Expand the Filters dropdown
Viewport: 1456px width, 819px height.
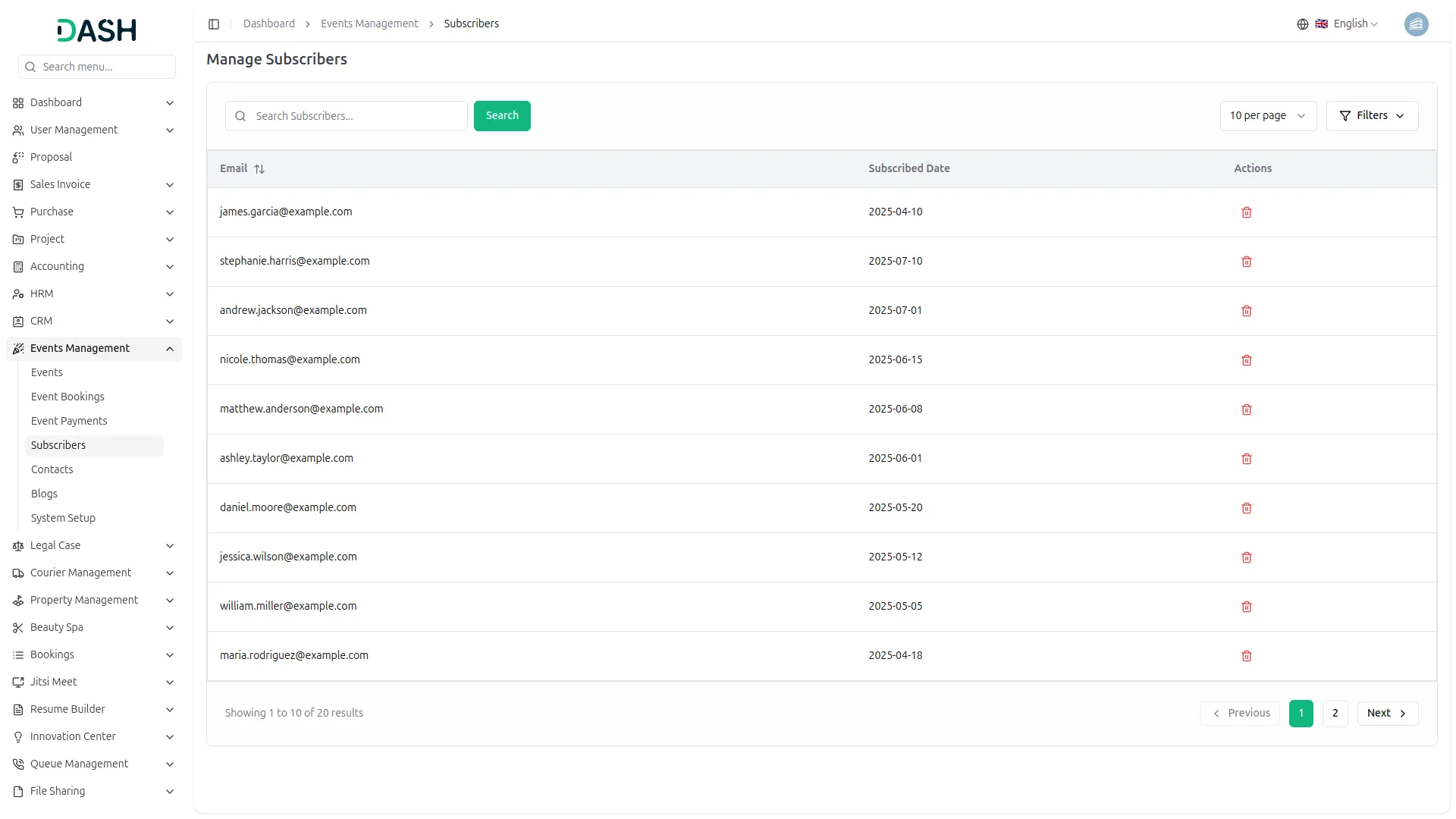[x=1371, y=116]
